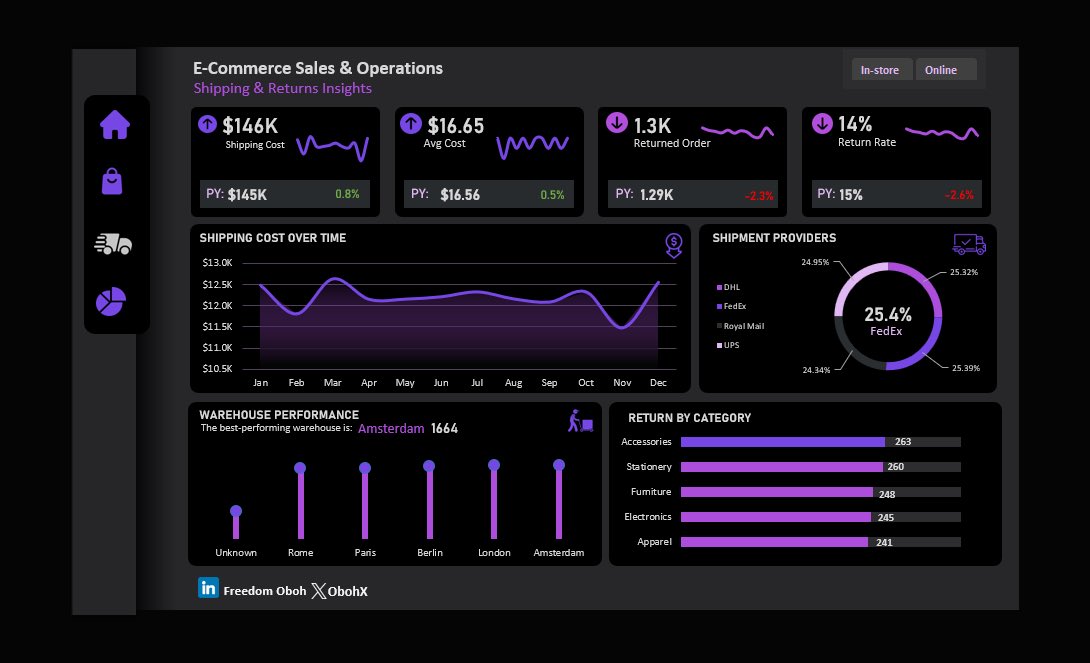Click the dollar coin icon on Shipping Cost chart
The height and width of the screenshot is (663, 1090).
pos(673,245)
